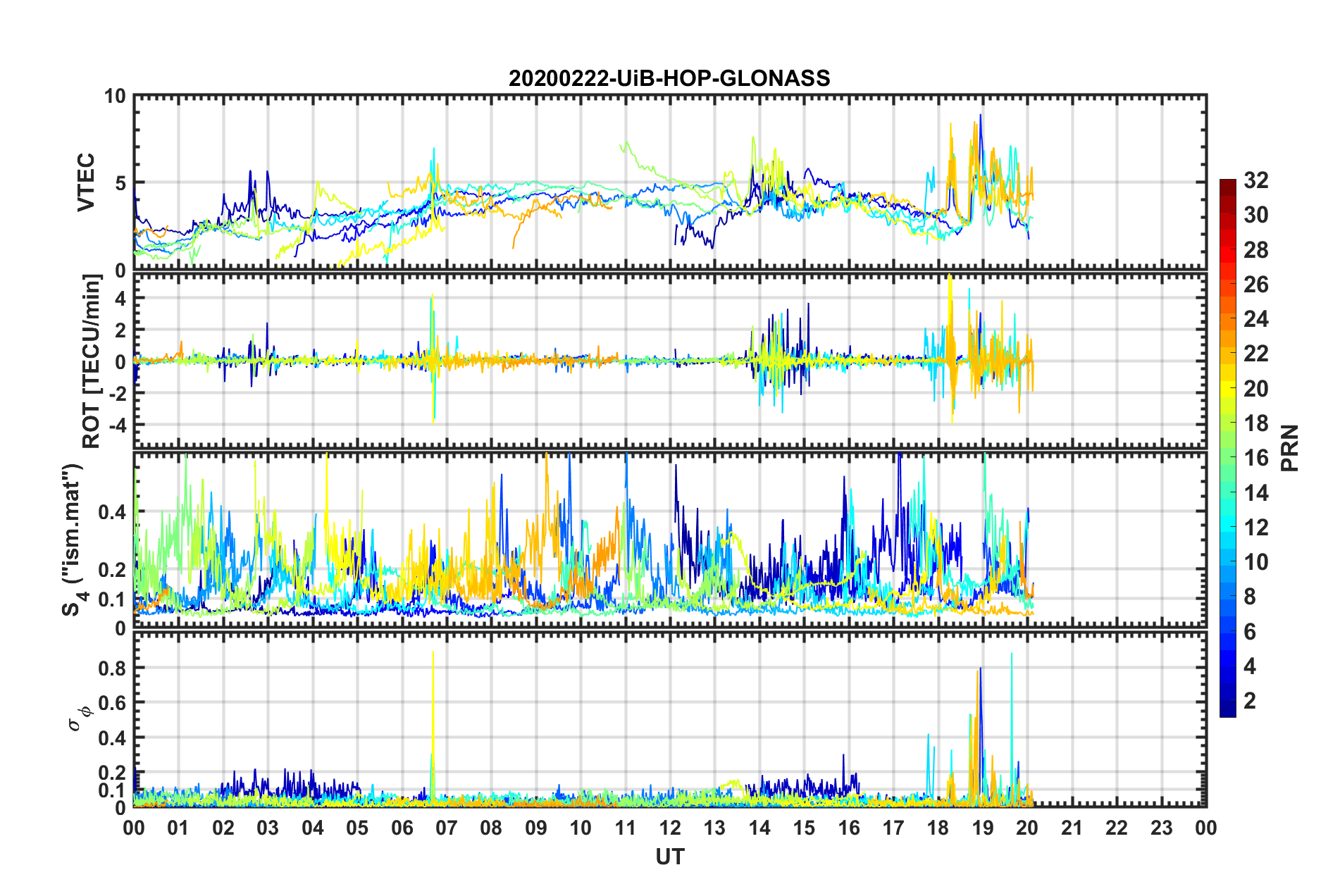This screenshot has width=1340, height=896.
Task: Click S4 axis tick label 0.2
Action: (112, 570)
